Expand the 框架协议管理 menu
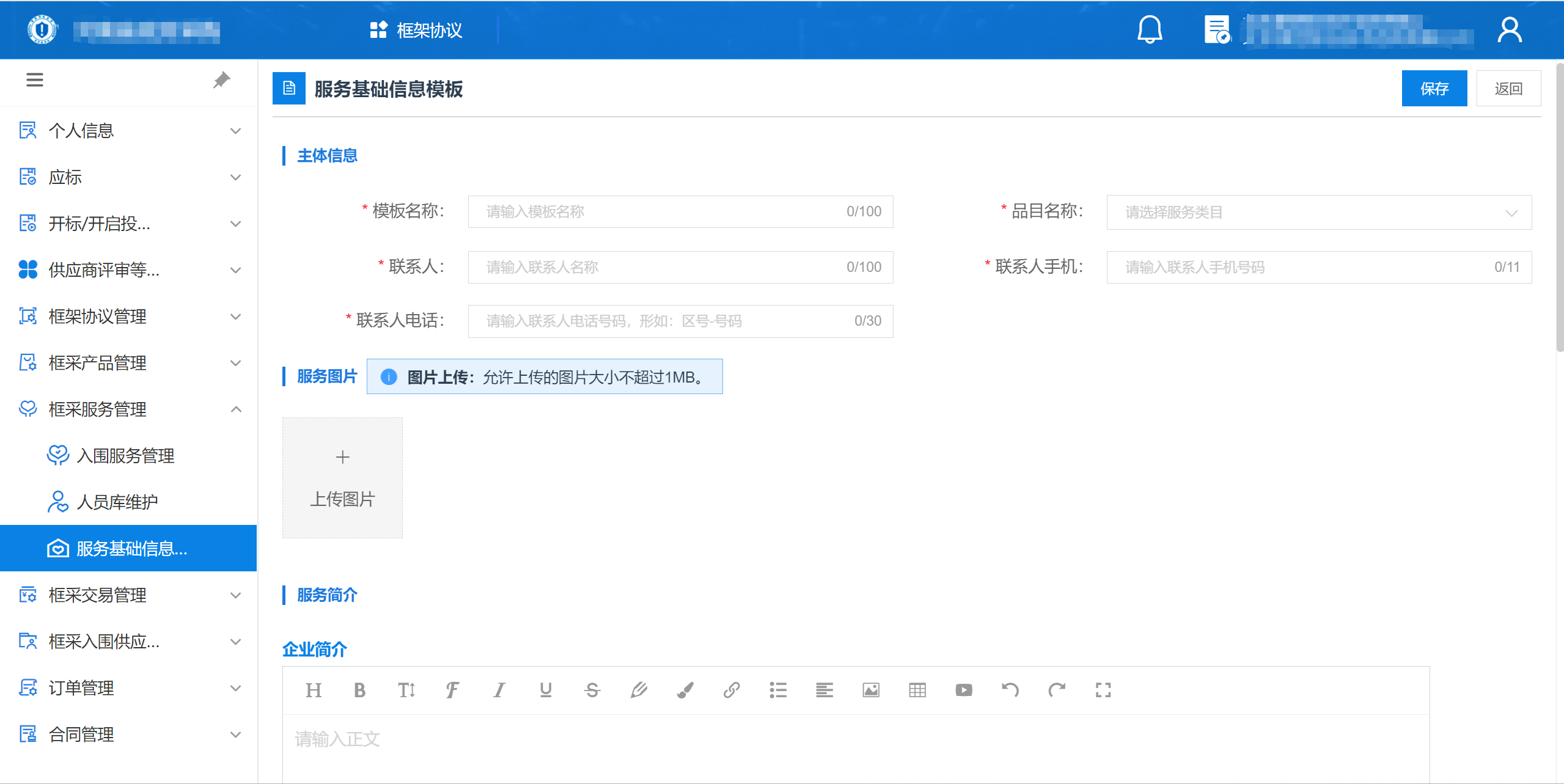The width and height of the screenshot is (1564, 784). 128,317
